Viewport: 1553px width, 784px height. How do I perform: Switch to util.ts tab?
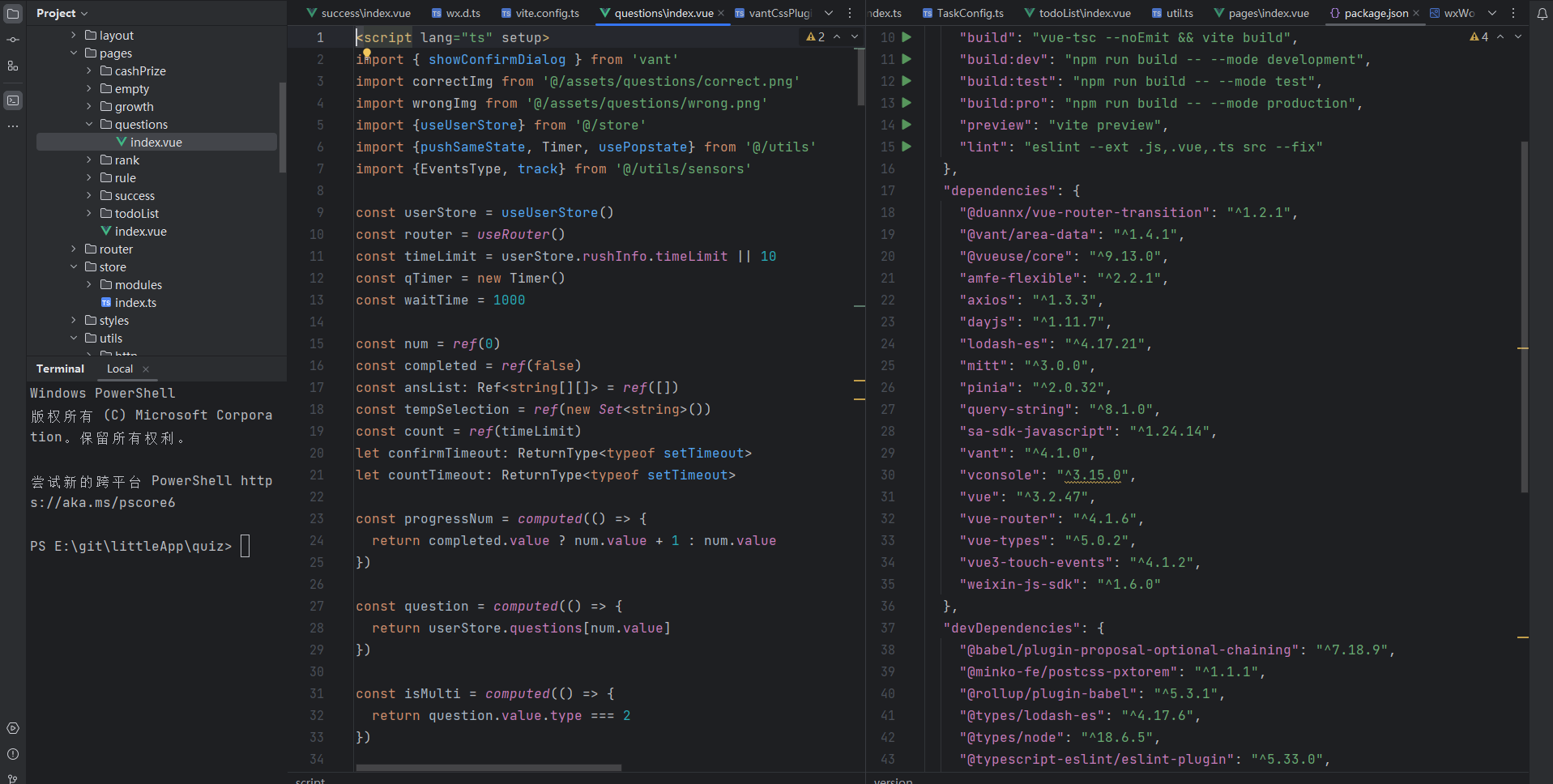coord(1172,13)
